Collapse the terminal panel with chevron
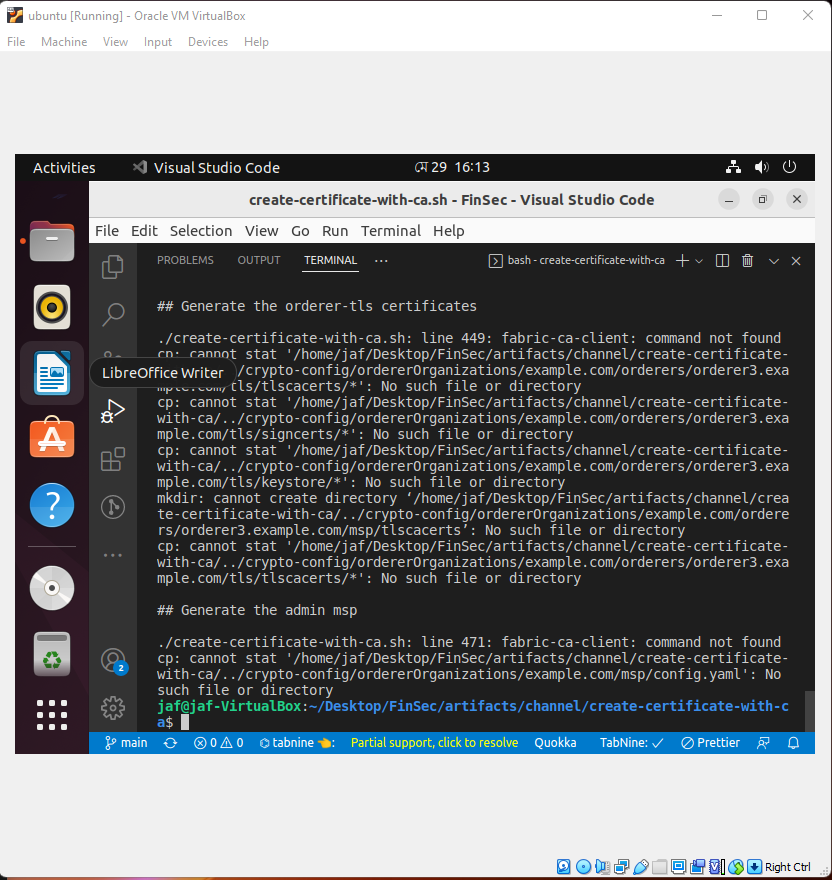The width and height of the screenshot is (832, 880). click(773, 260)
